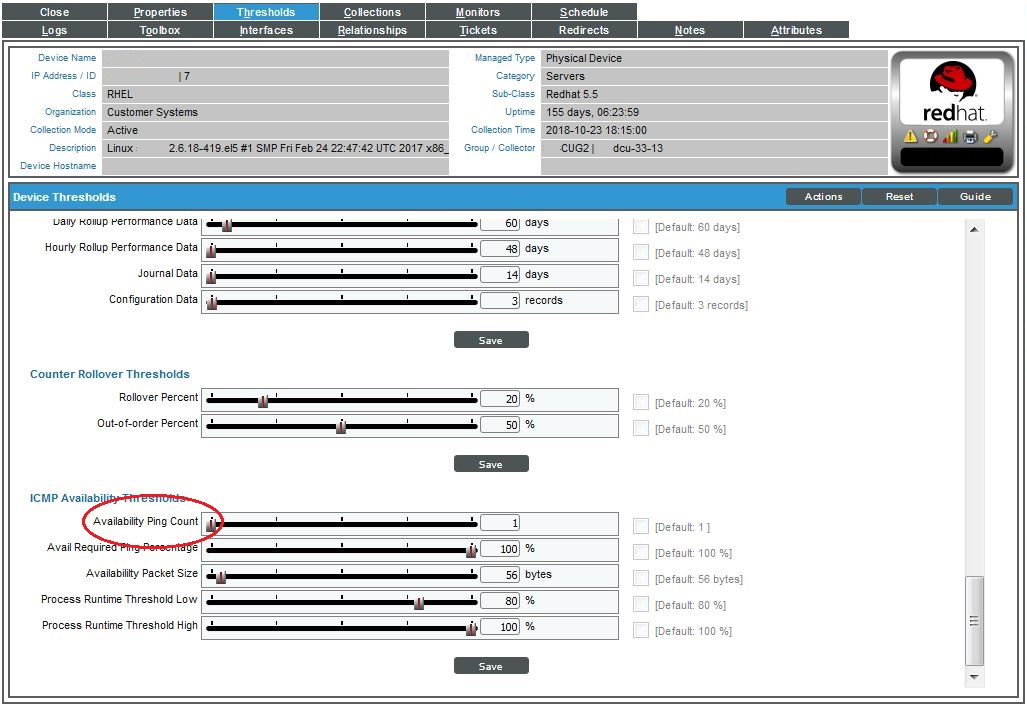1027x707 pixels.
Task: Click the life preserver ticket icon
Action: (930, 136)
